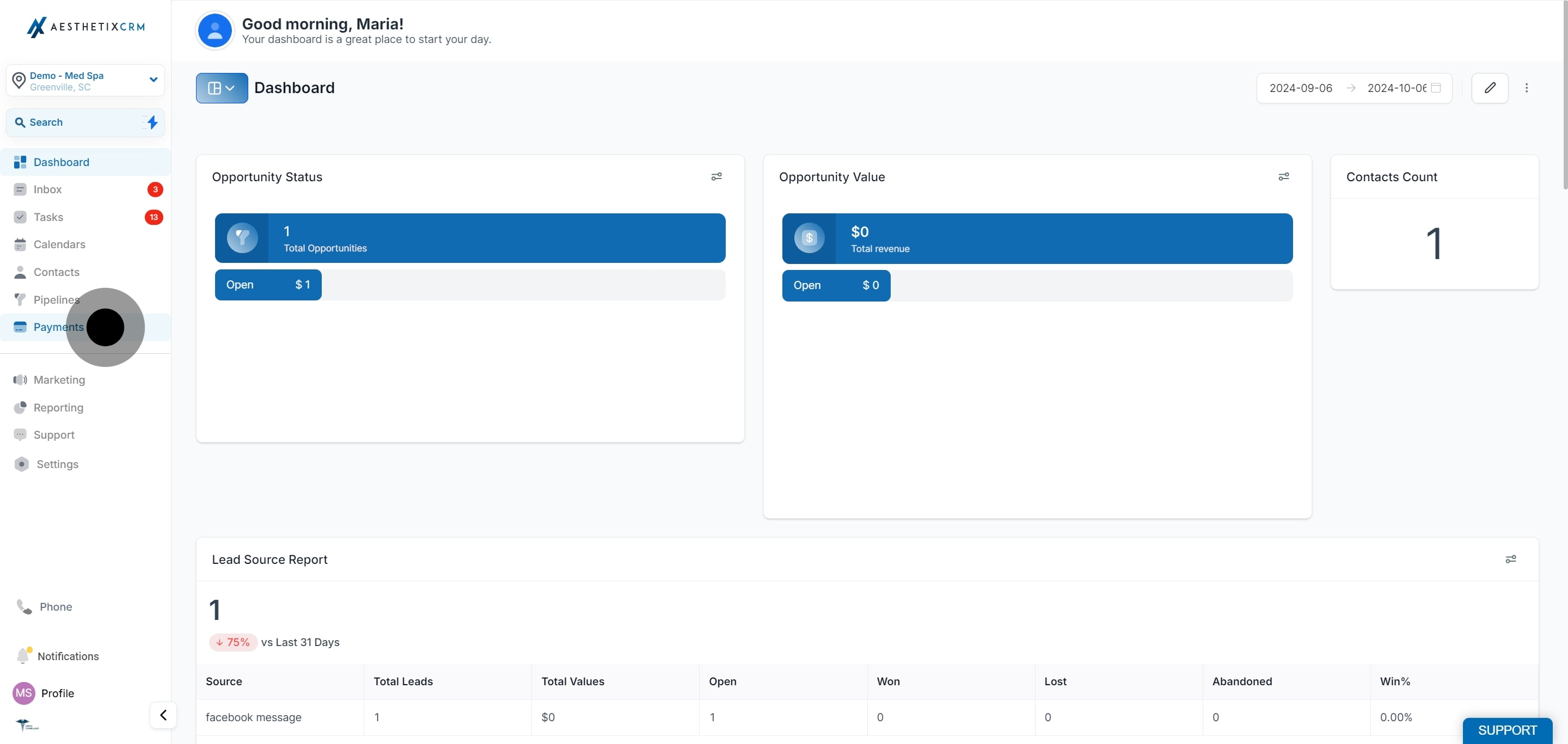This screenshot has height=744, width=1568.
Task: Click the pencil edit dashboard icon
Action: 1490,88
